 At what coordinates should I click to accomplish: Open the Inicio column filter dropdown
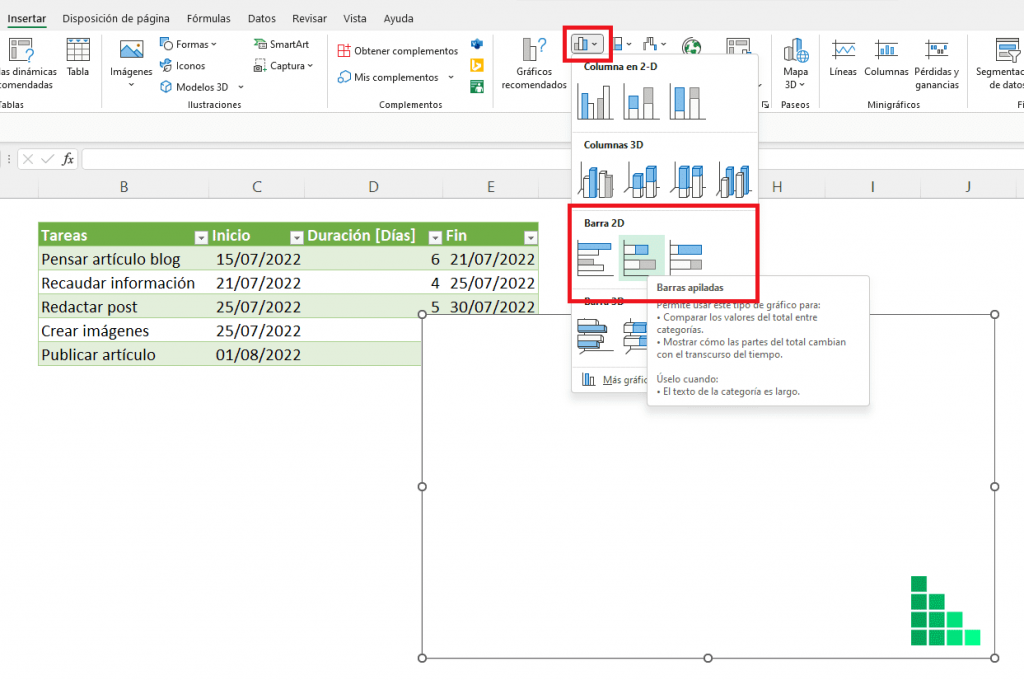(x=296, y=238)
